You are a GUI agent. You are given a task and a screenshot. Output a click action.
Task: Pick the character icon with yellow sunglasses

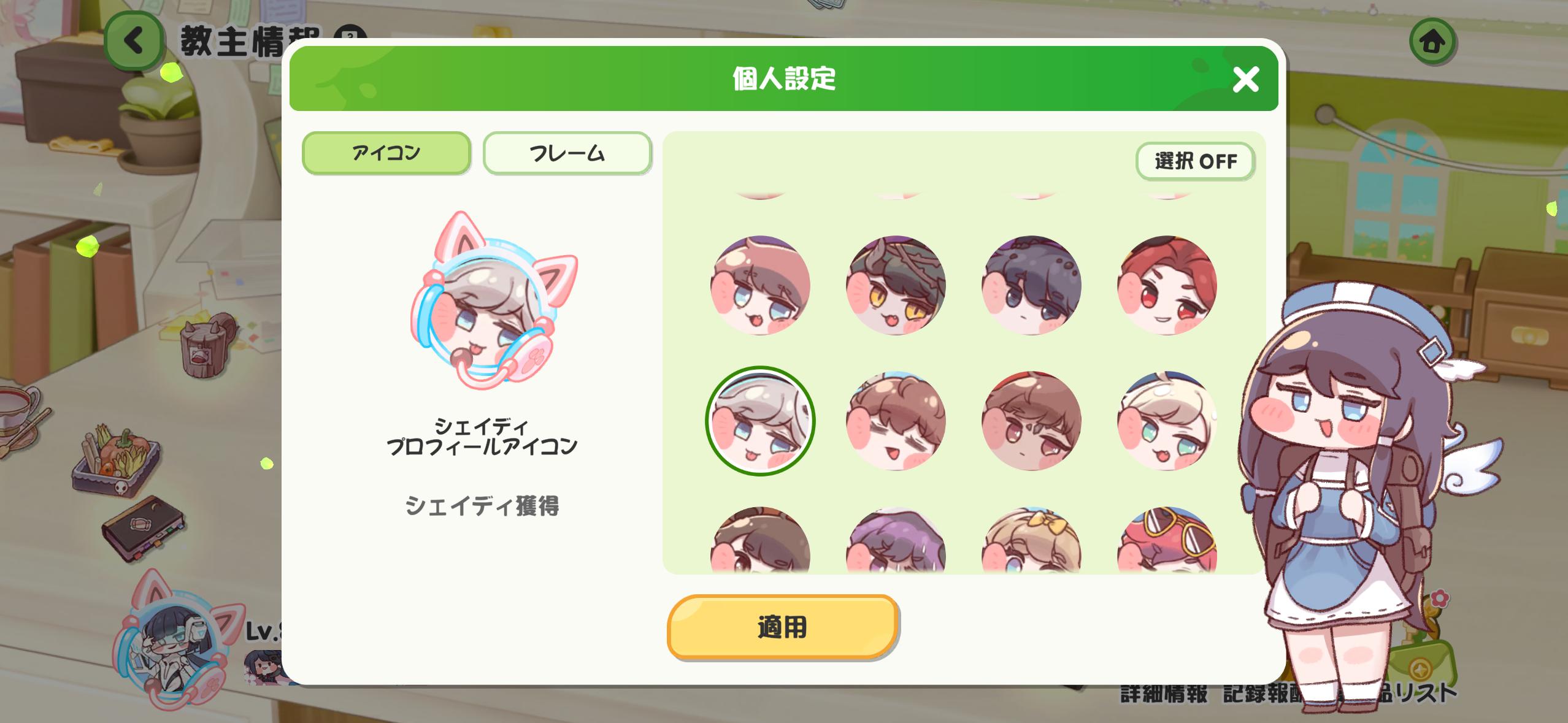[1166, 540]
